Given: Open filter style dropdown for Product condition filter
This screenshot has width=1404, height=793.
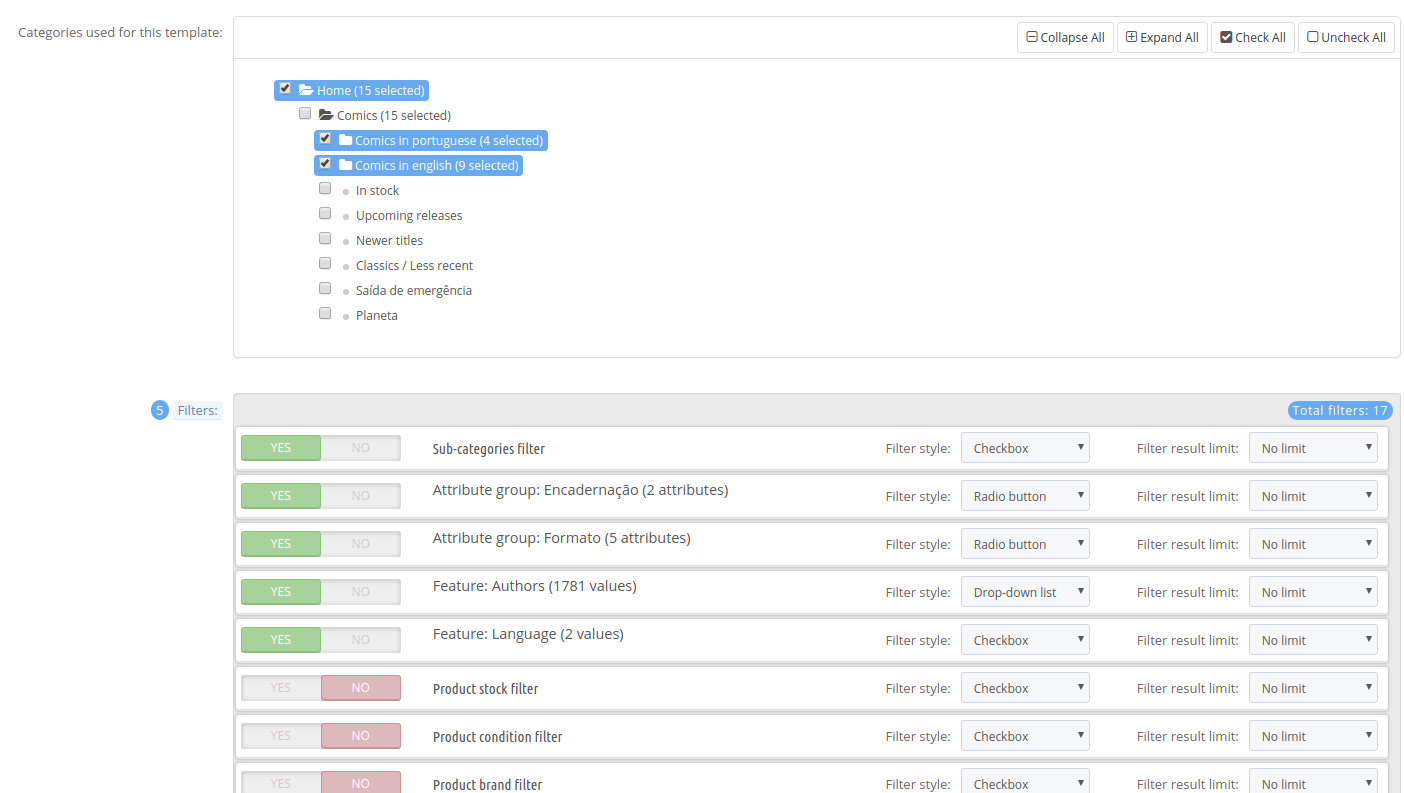Looking at the screenshot, I should point(1025,736).
